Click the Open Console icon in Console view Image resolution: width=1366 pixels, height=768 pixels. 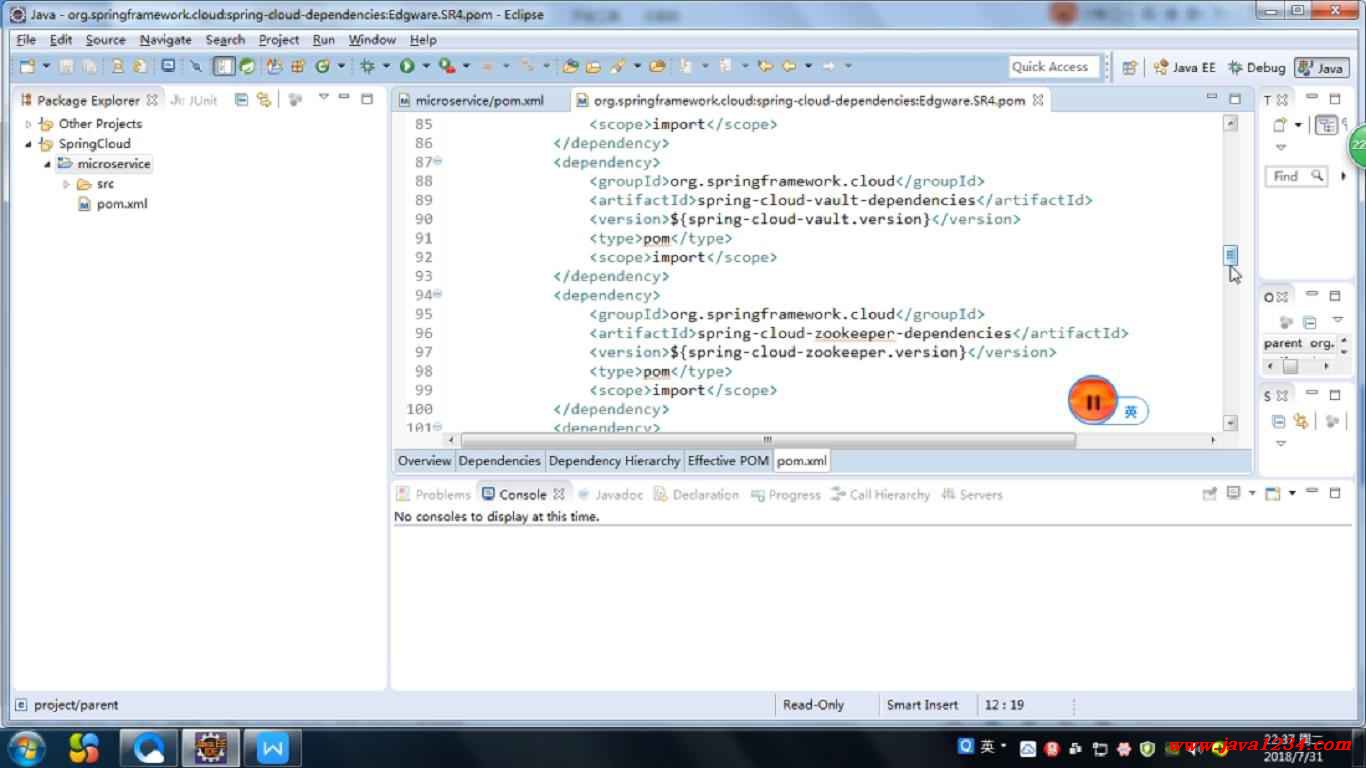click(x=1273, y=493)
